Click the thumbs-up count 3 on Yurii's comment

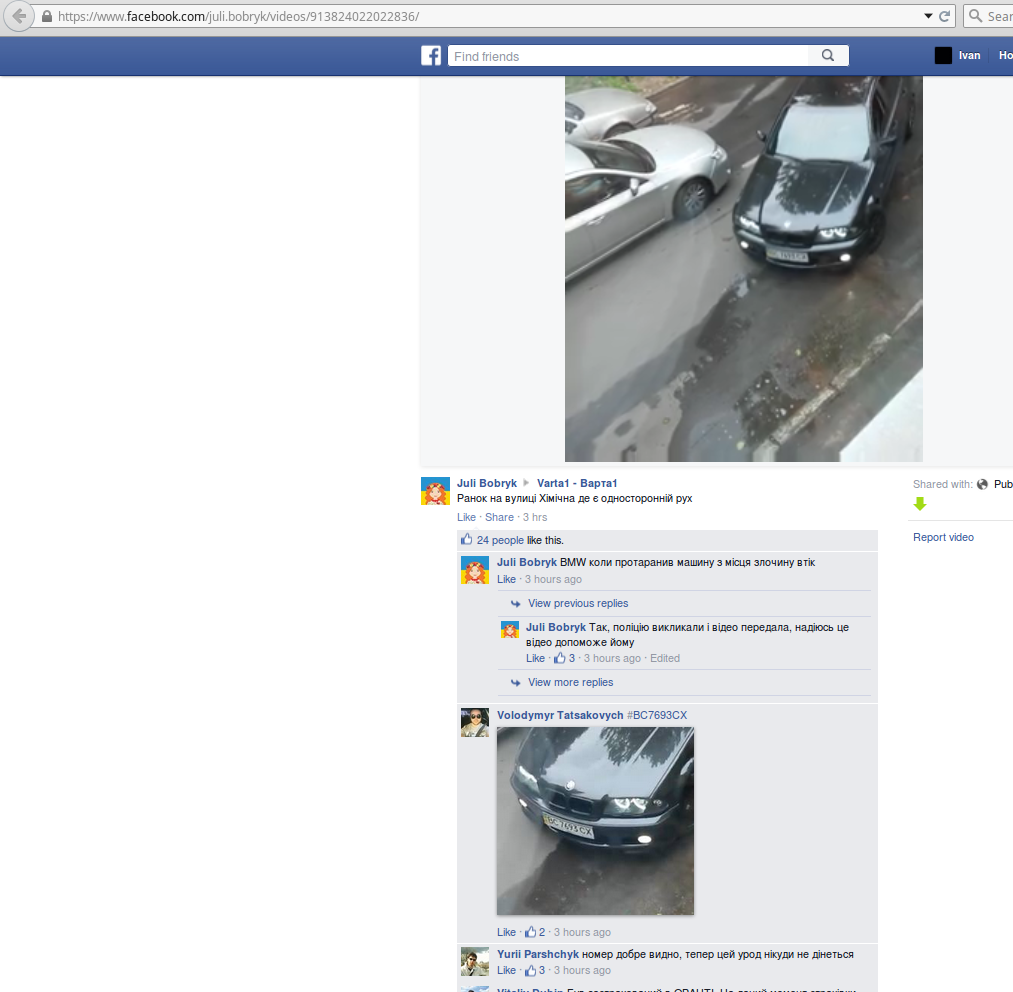pyautogui.click(x=535, y=970)
